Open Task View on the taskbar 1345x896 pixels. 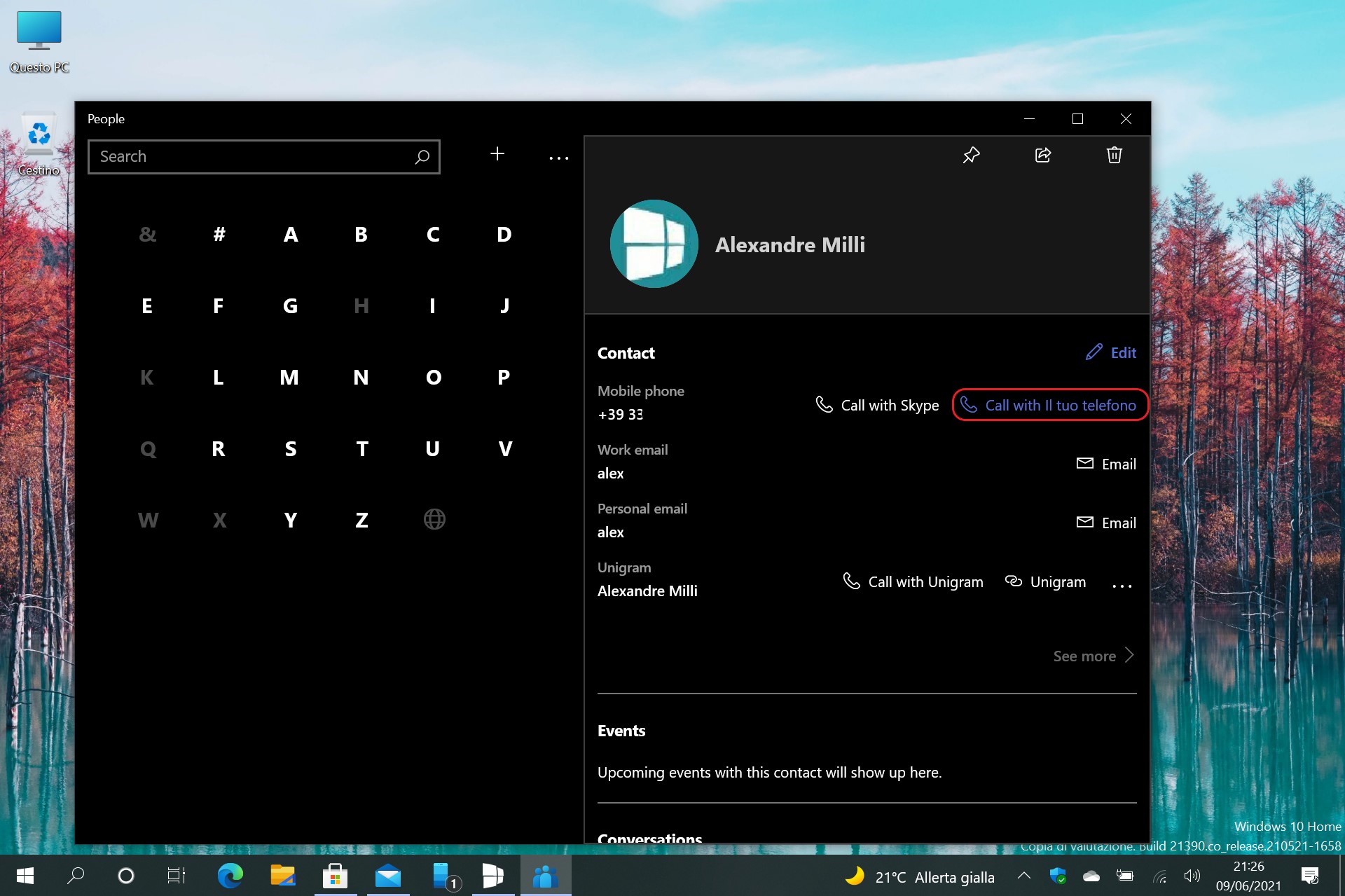177,876
